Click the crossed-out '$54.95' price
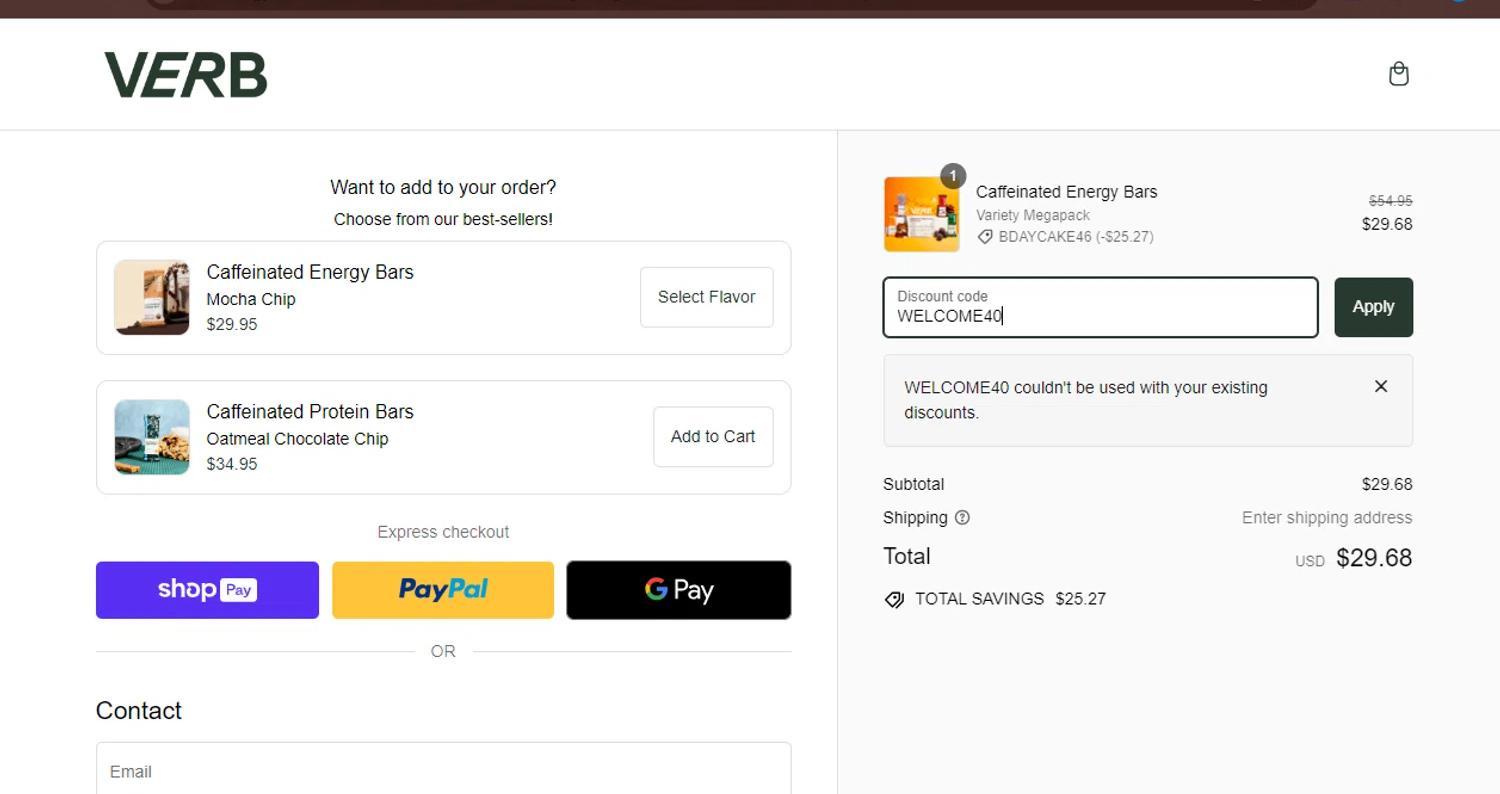The width and height of the screenshot is (1500, 794). click(1390, 201)
